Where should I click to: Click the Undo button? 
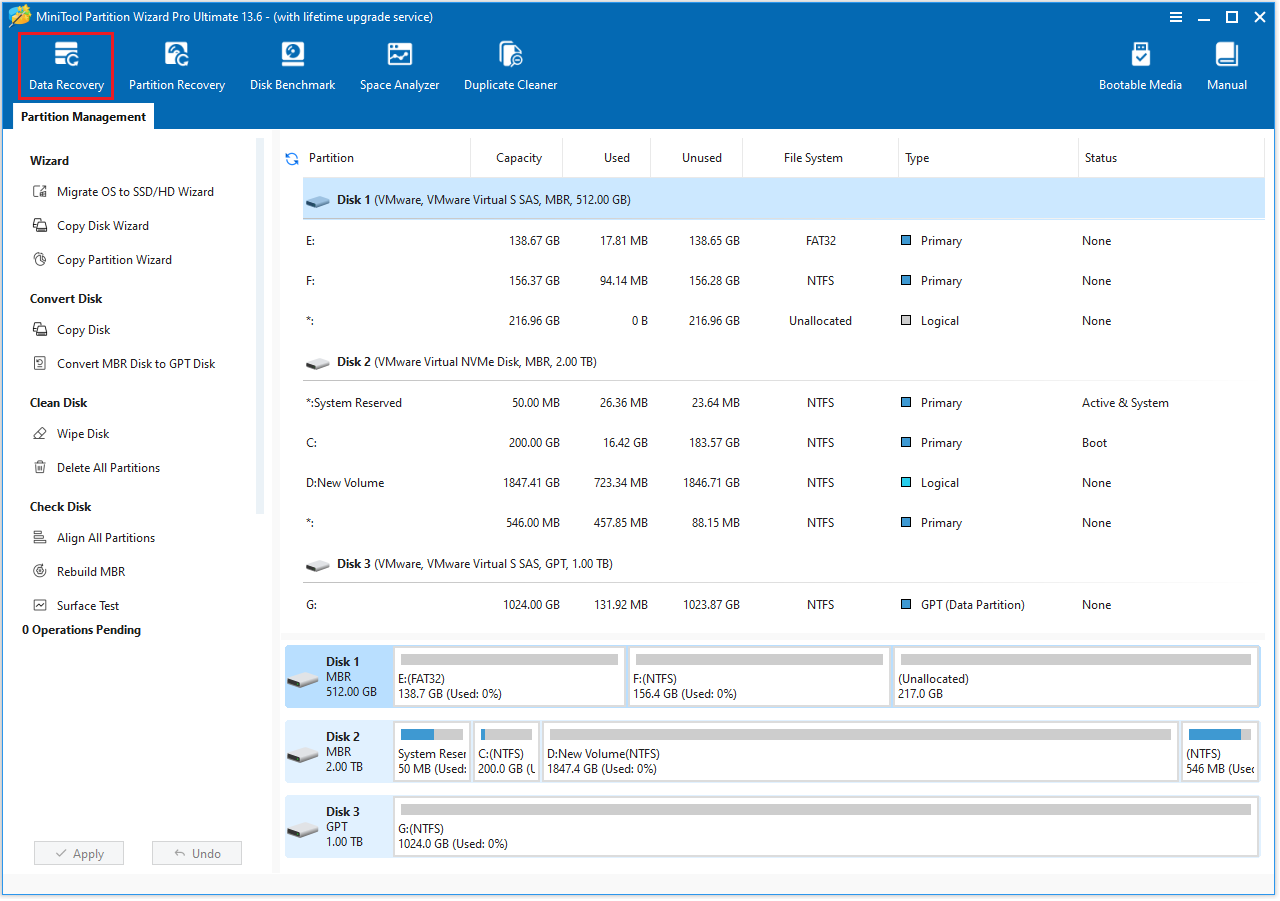point(196,853)
